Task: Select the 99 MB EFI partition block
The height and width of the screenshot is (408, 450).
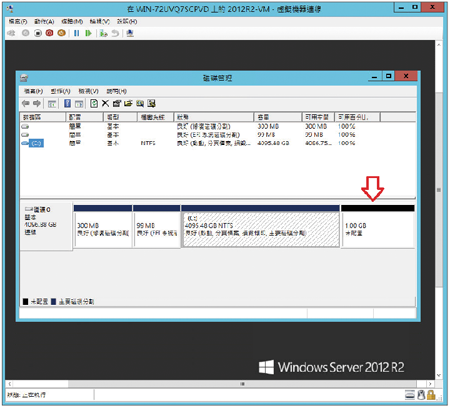Action: click(x=157, y=226)
